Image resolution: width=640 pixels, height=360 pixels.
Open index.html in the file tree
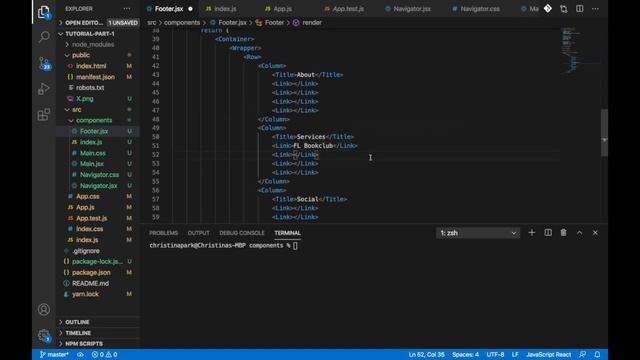click(x=98, y=66)
